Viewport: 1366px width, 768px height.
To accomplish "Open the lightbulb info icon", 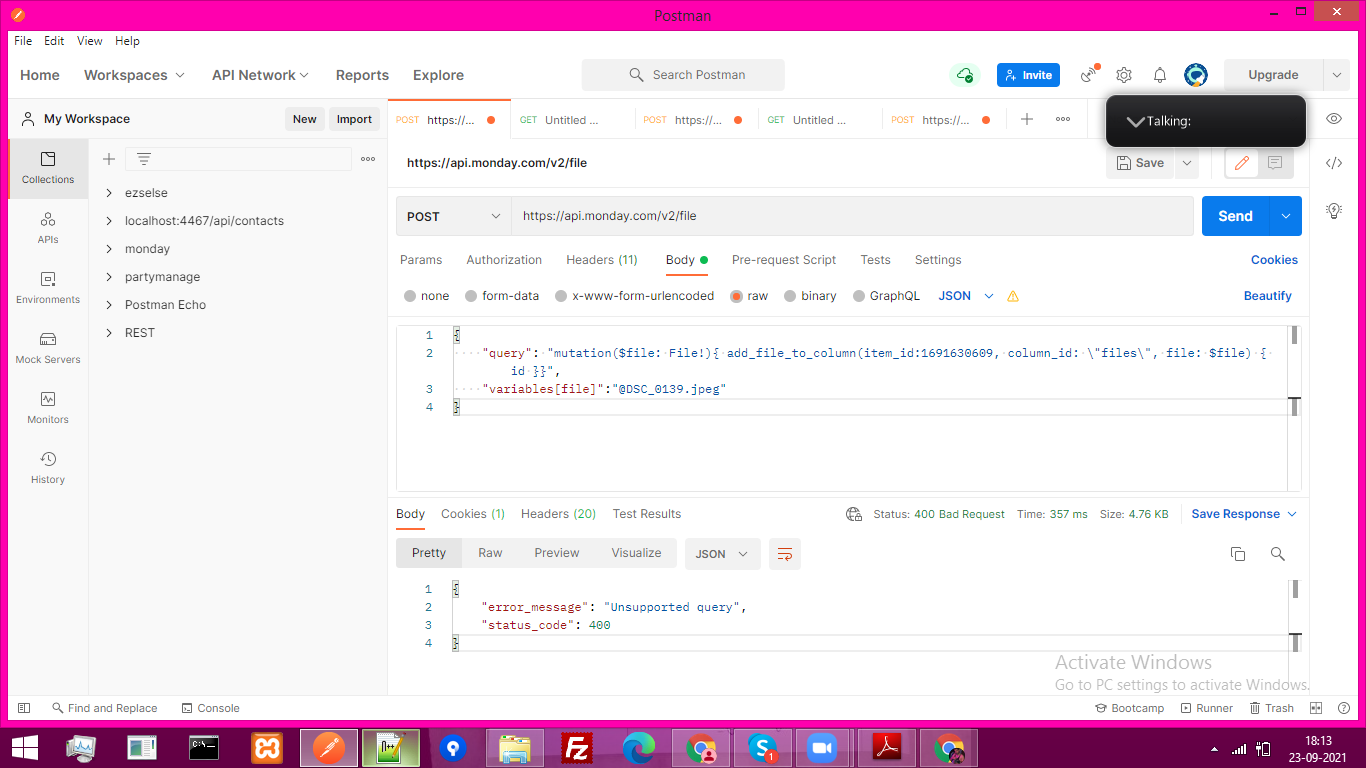I will click(1334, 210).
